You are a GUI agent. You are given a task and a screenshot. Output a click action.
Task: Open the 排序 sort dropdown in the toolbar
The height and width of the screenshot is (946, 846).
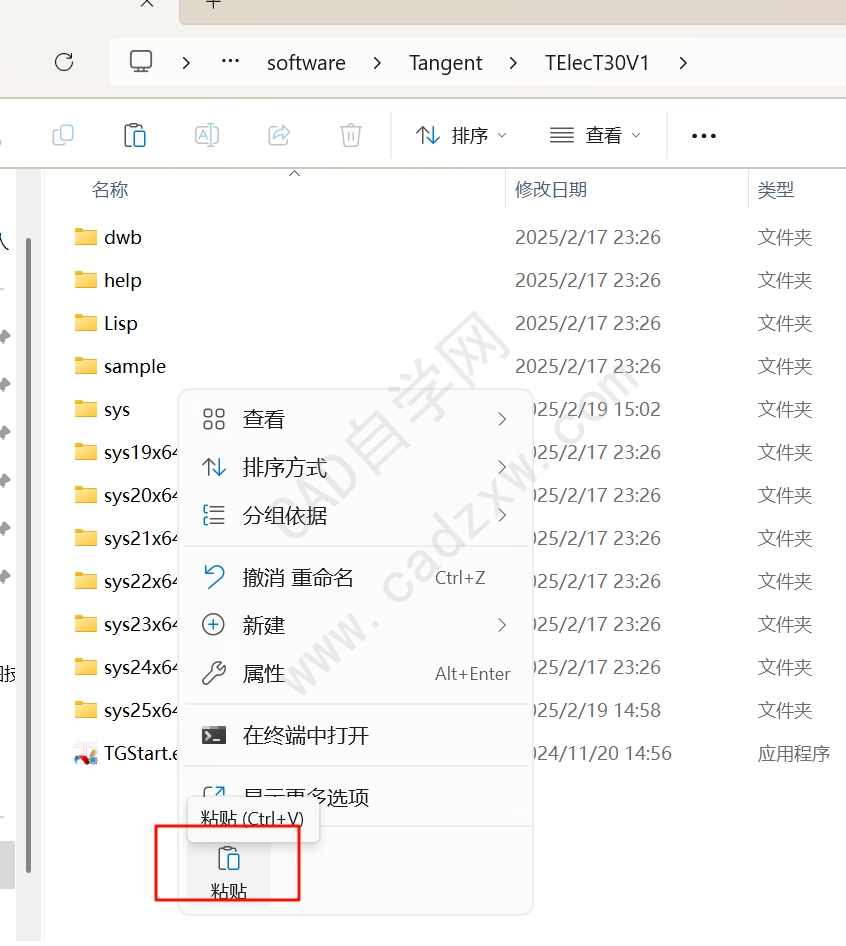[x=461, y=135]
